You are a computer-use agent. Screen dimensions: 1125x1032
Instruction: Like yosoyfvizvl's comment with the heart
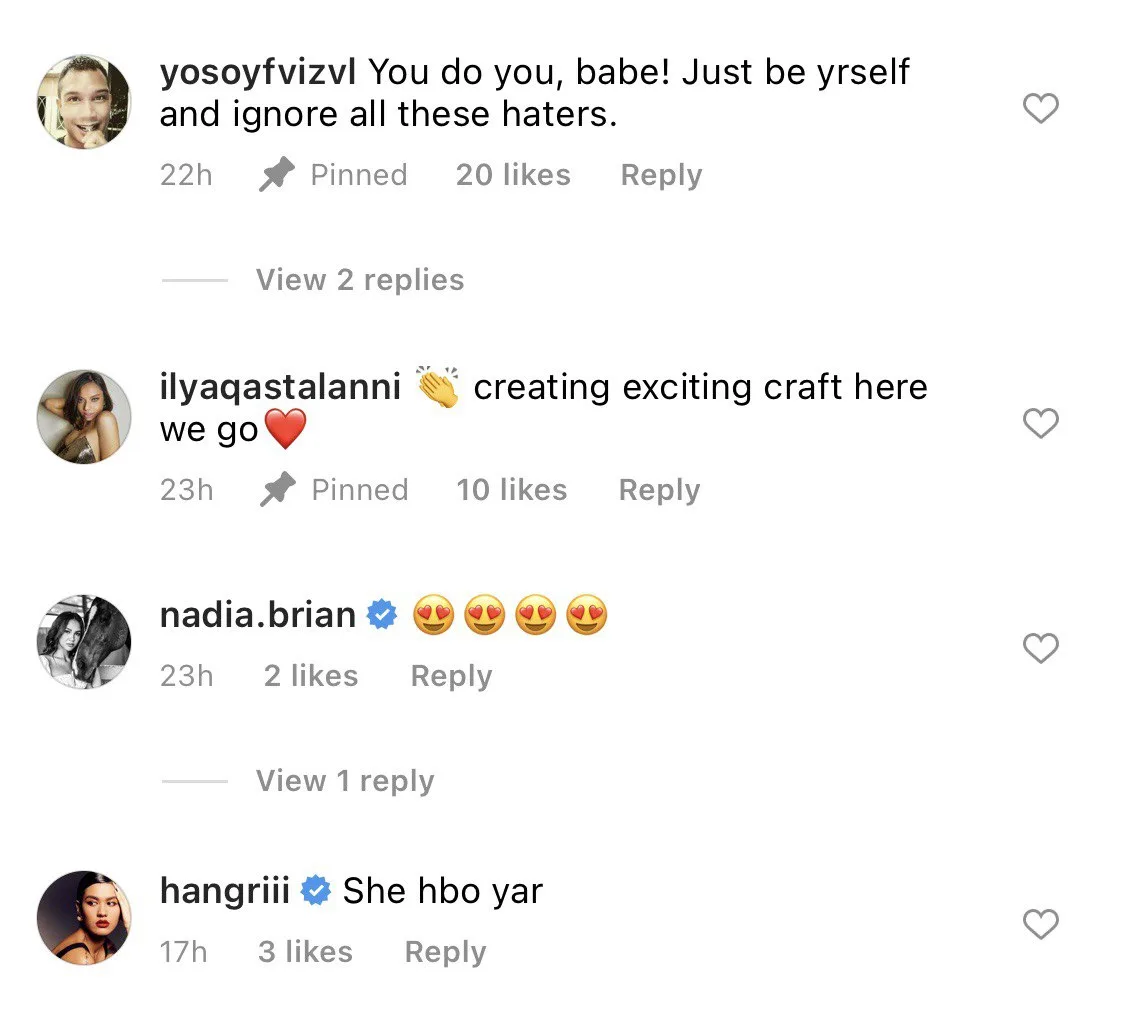pyautogui.click(x=1041, y=108)
